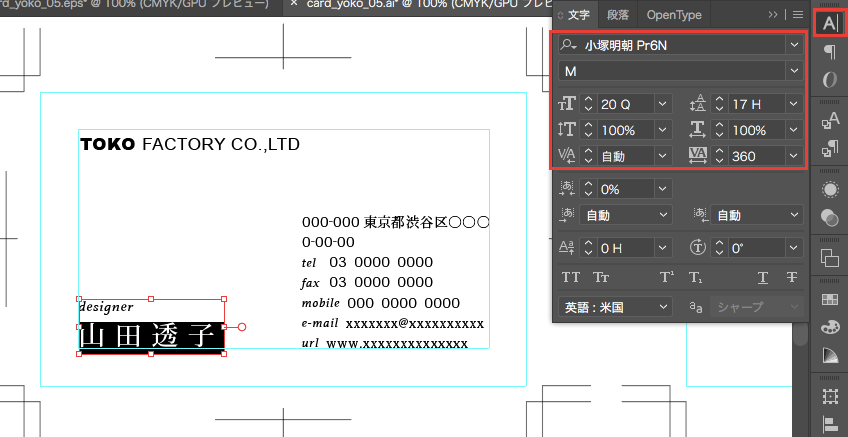The image size is (848, 437).
Task: Open the Paragraph panel icon in dock
Action: 830,51
